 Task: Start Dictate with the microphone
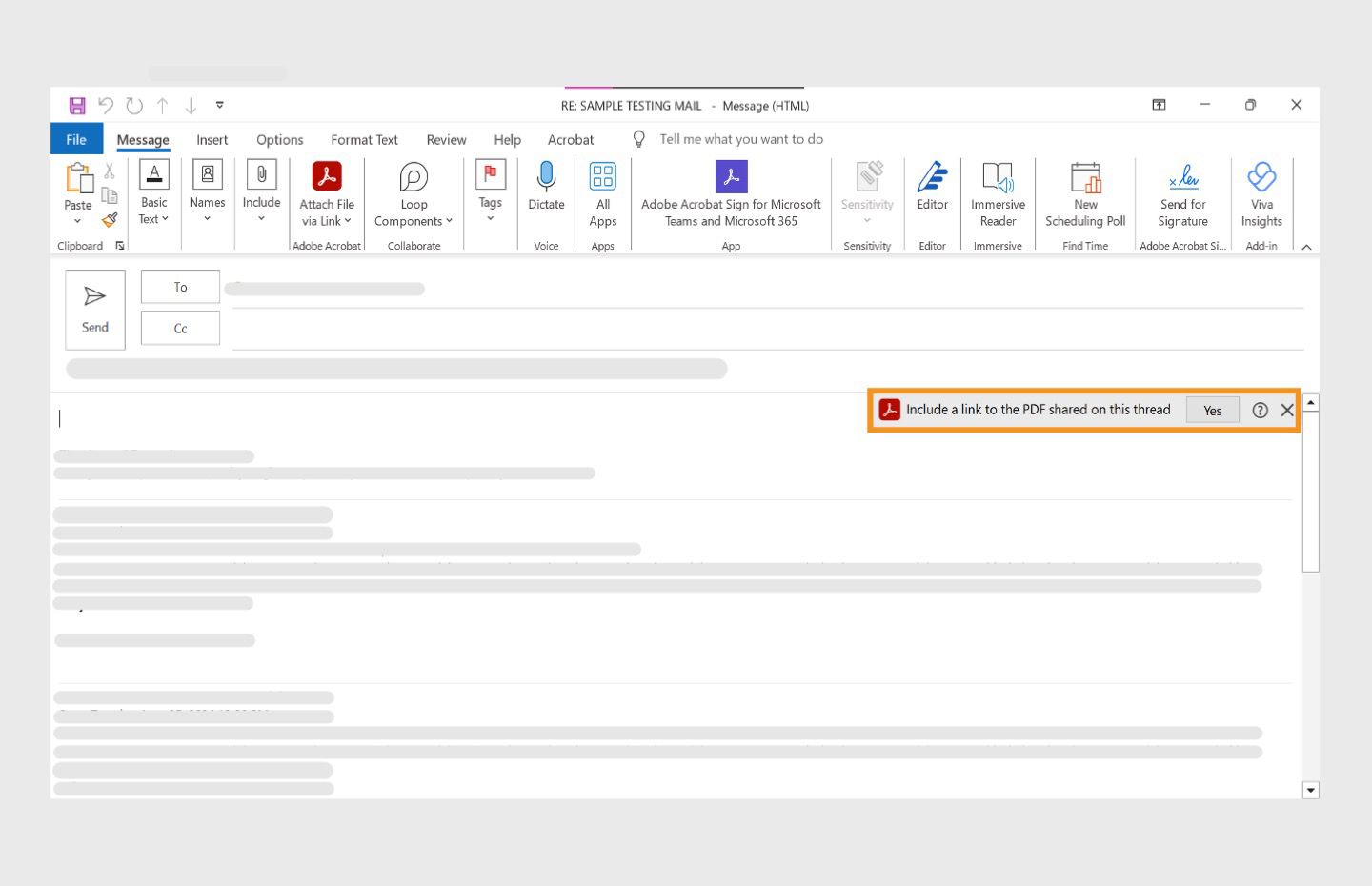[546, 187]
